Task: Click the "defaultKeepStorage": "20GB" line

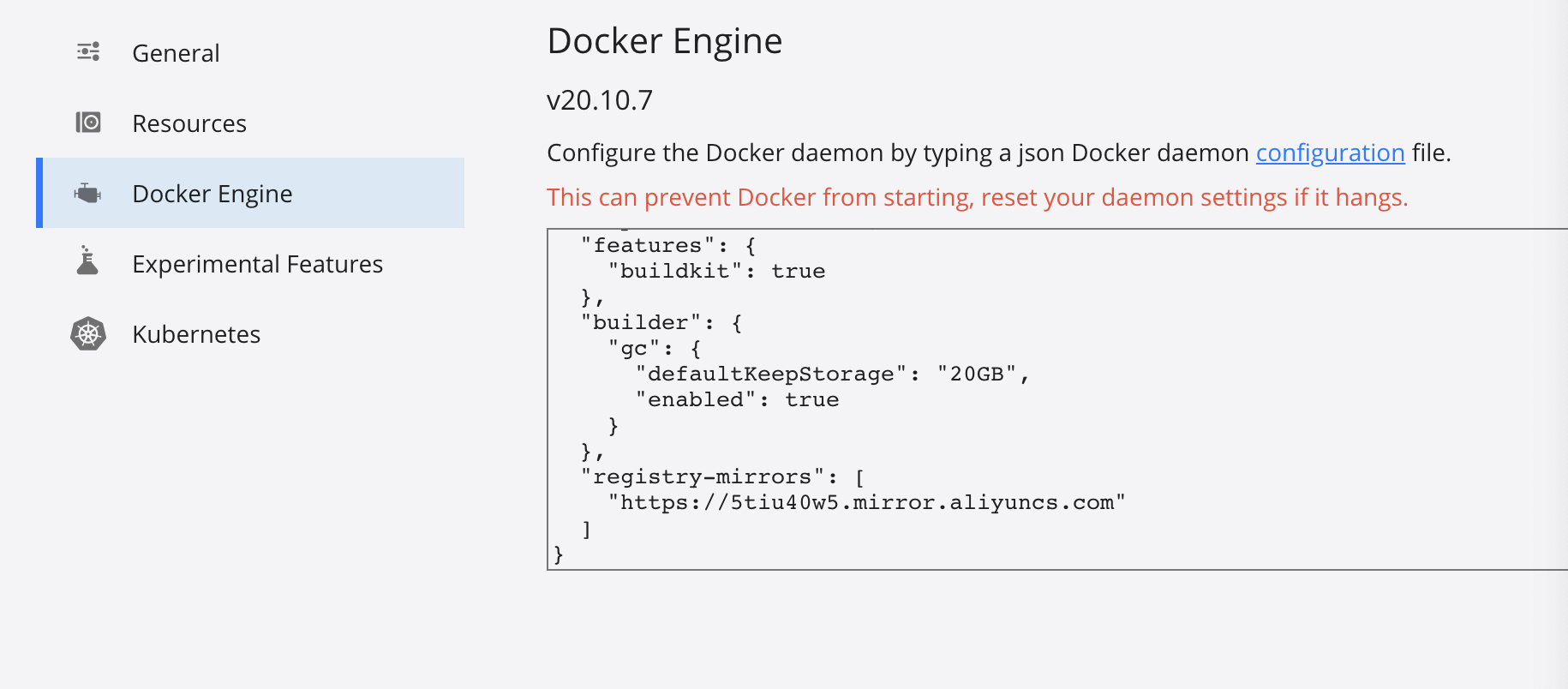Action: [x=832, y=374]
